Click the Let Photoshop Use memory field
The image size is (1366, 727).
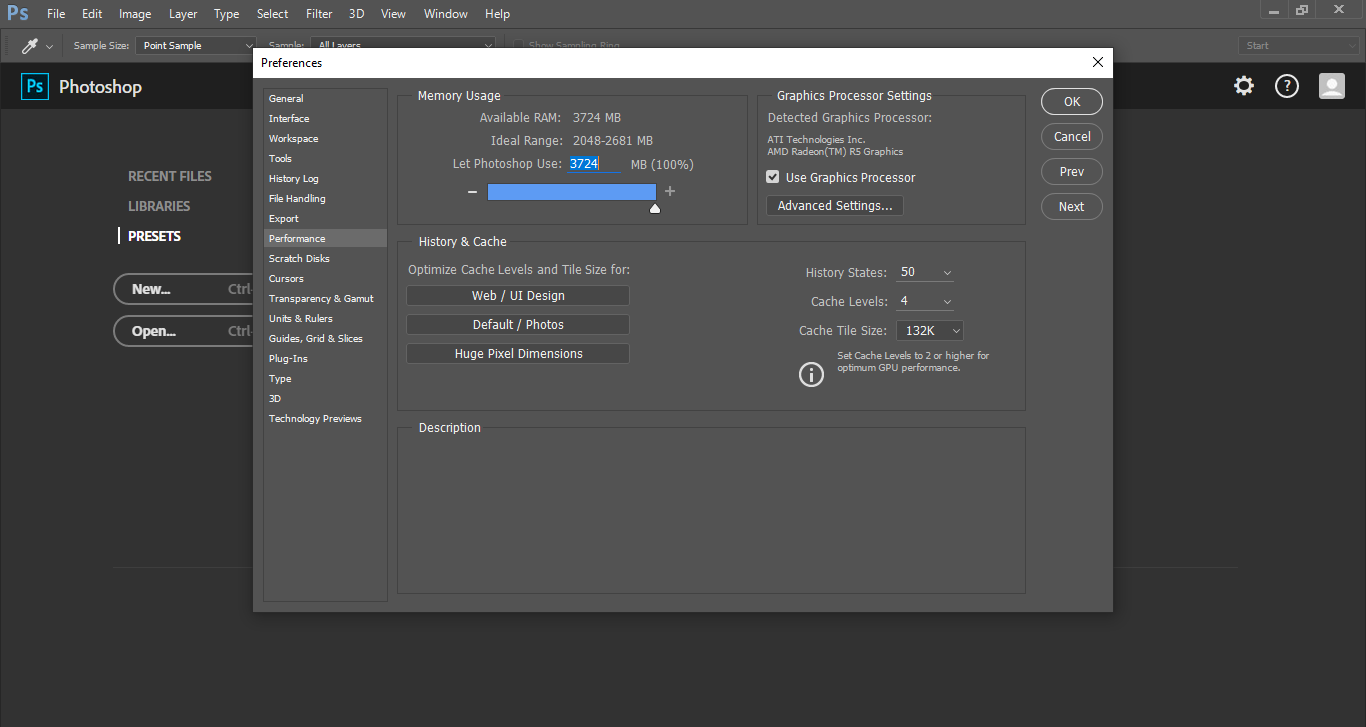pyautogui.click(x=595, y=164)
